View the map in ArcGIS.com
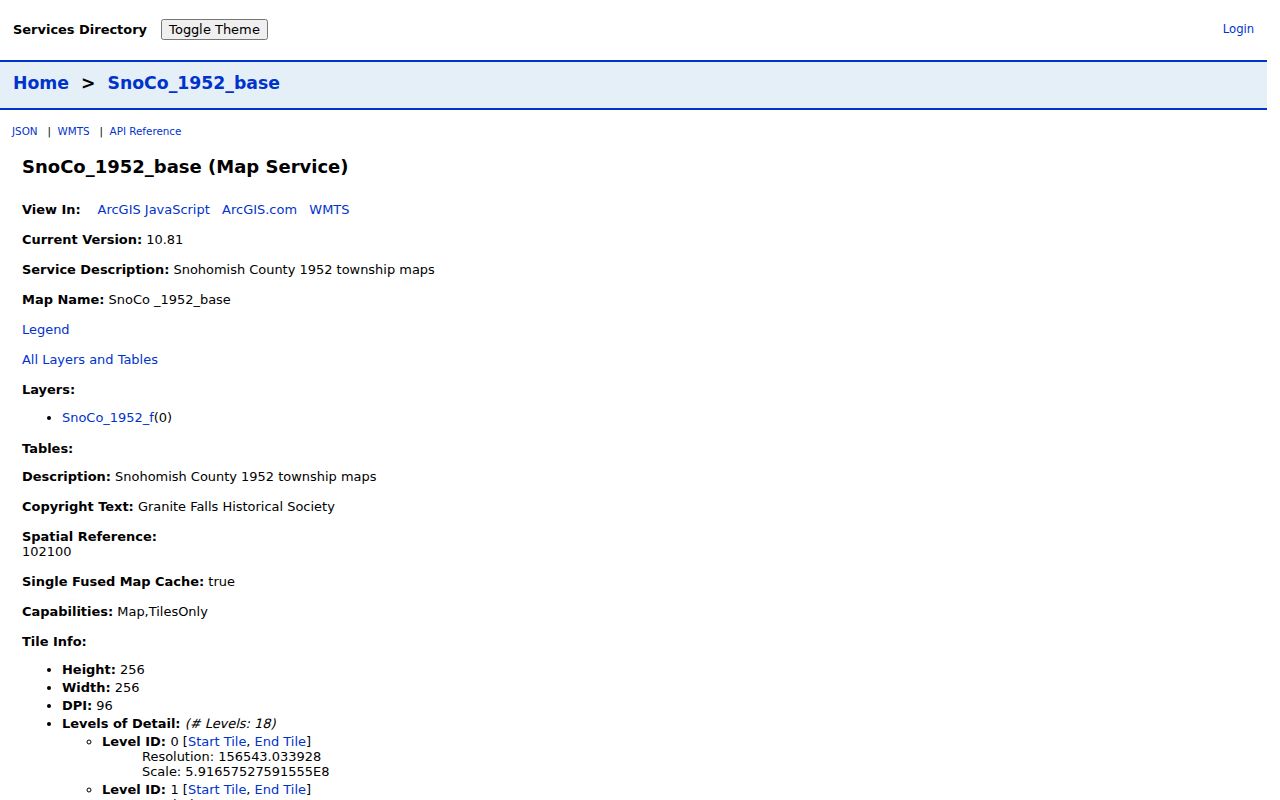1280x800 pixels. pyautogui.click(x=260, y=210)
